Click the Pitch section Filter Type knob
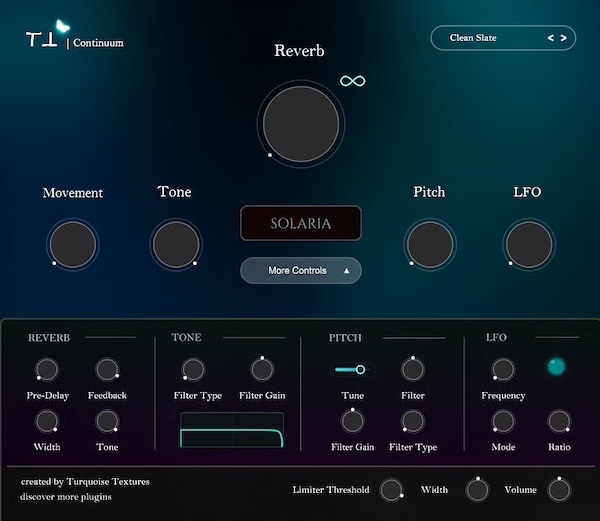This screenshot has height=521, width=600. [412, 421]
